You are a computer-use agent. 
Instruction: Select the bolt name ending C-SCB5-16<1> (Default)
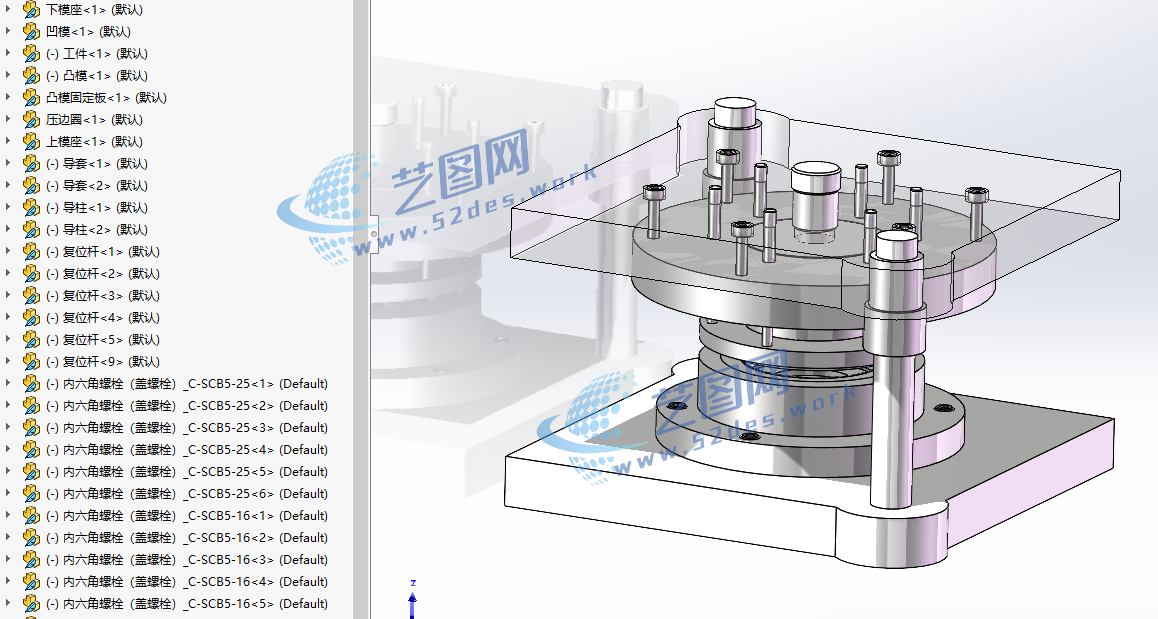(187, 516)
